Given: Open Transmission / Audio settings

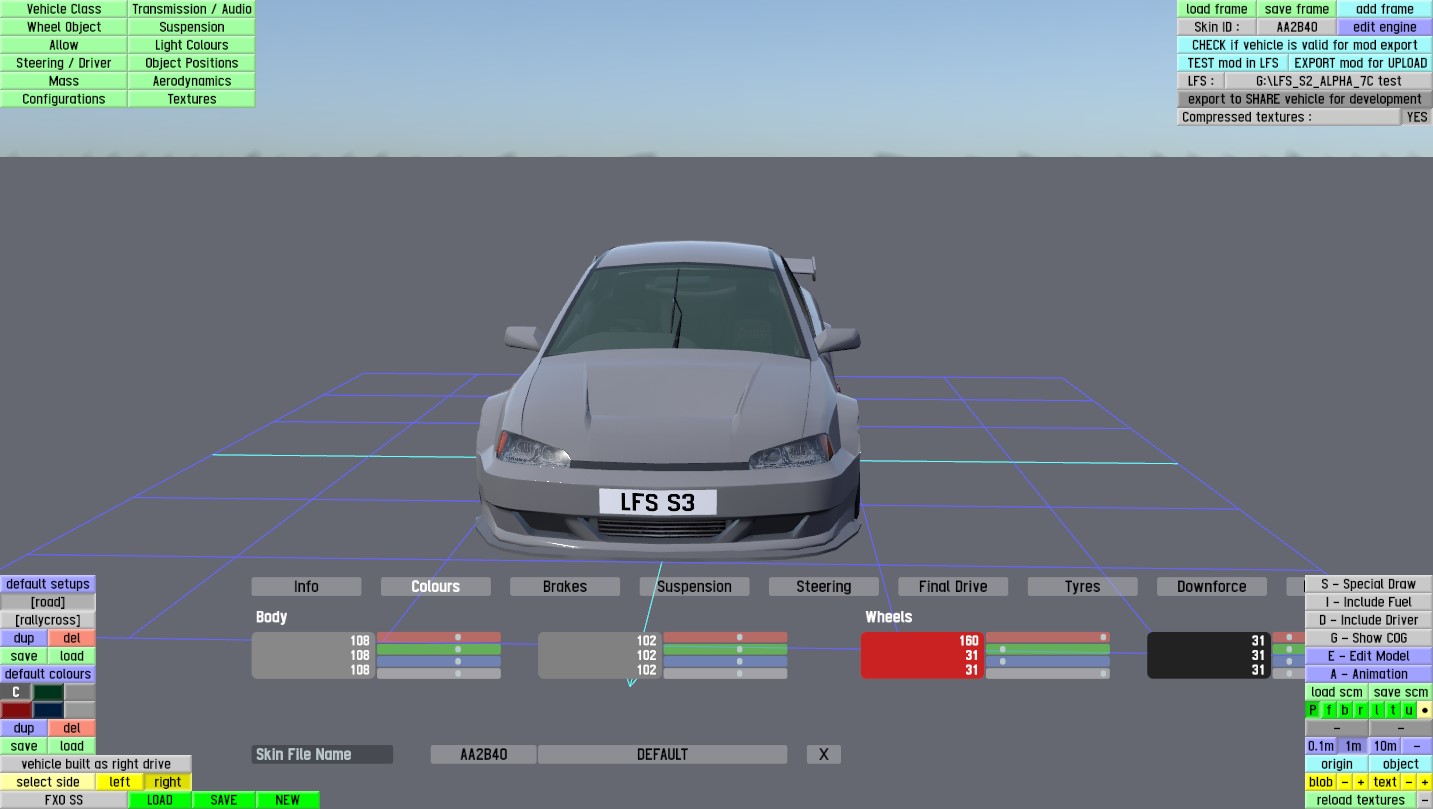Looking at the screenshot, I should (192, 9).
